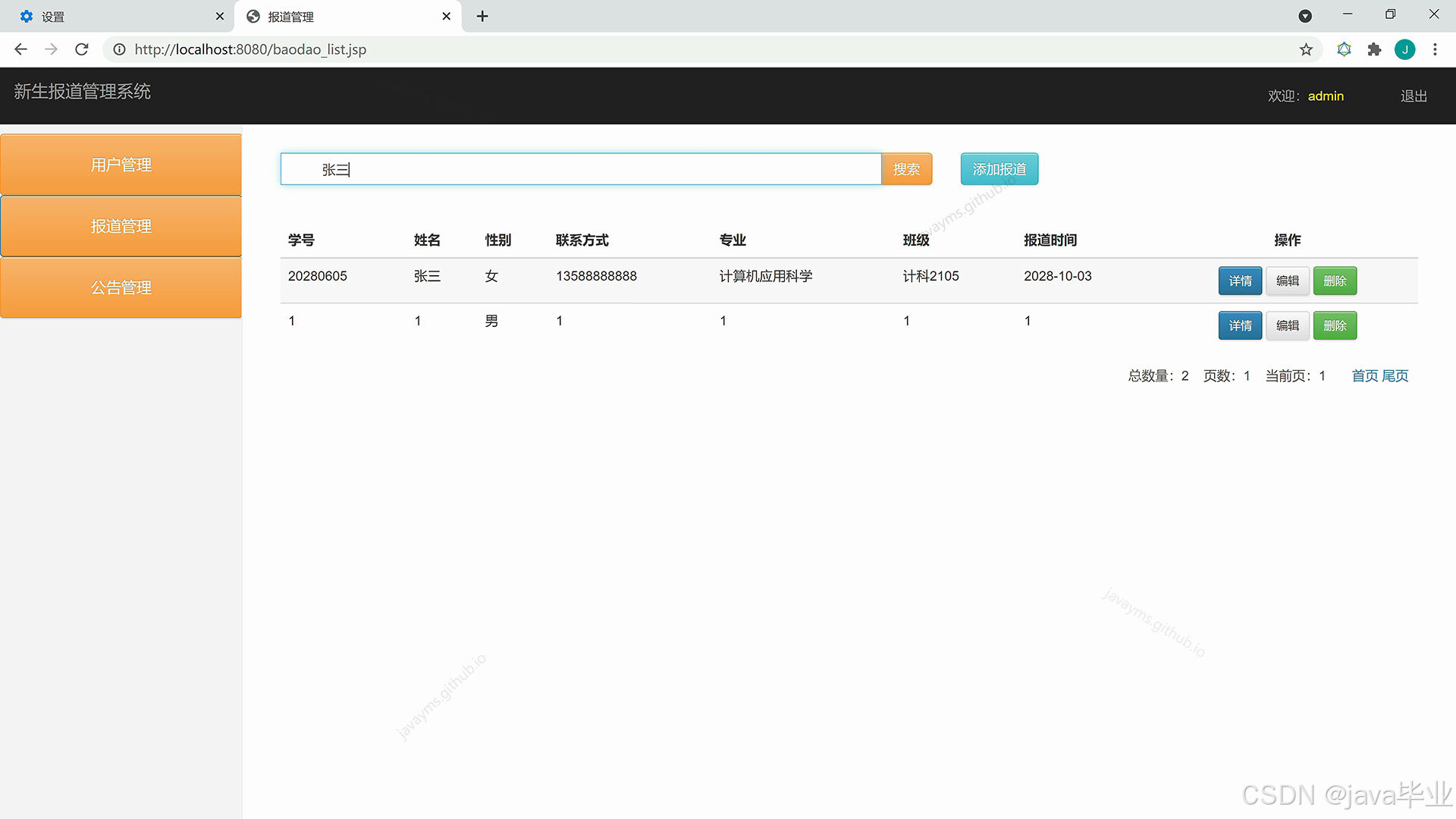
Task: Open the profile avatar J
Action: tap(1404, 49)
